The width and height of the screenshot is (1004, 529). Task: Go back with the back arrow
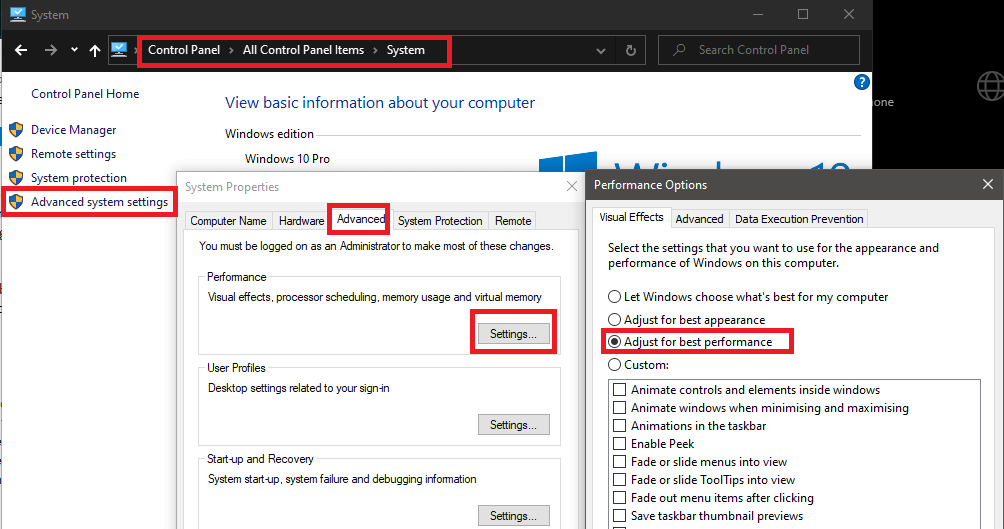coord(20,50)
